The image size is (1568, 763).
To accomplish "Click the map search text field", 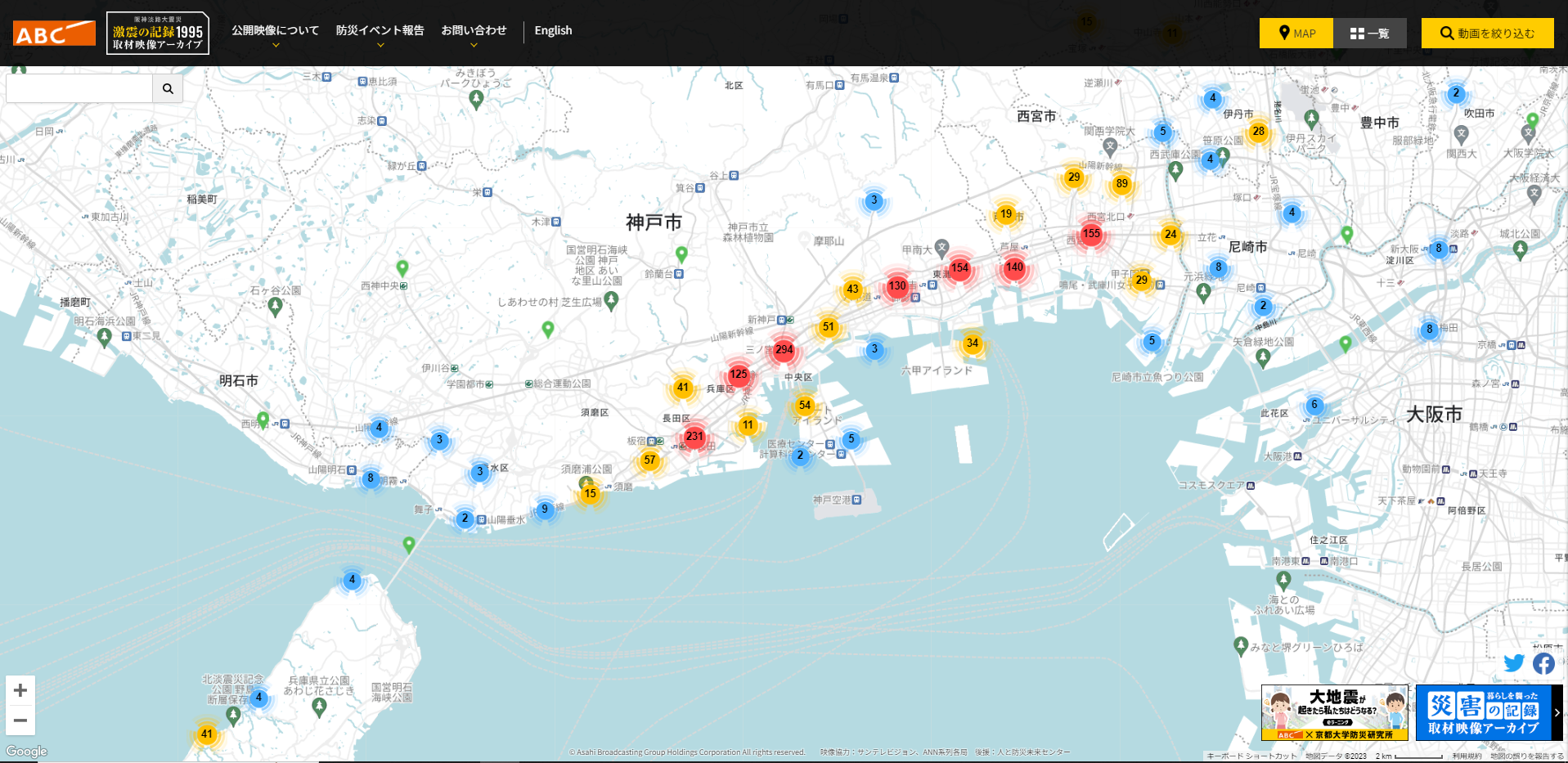I will click(x=79, y=88).
